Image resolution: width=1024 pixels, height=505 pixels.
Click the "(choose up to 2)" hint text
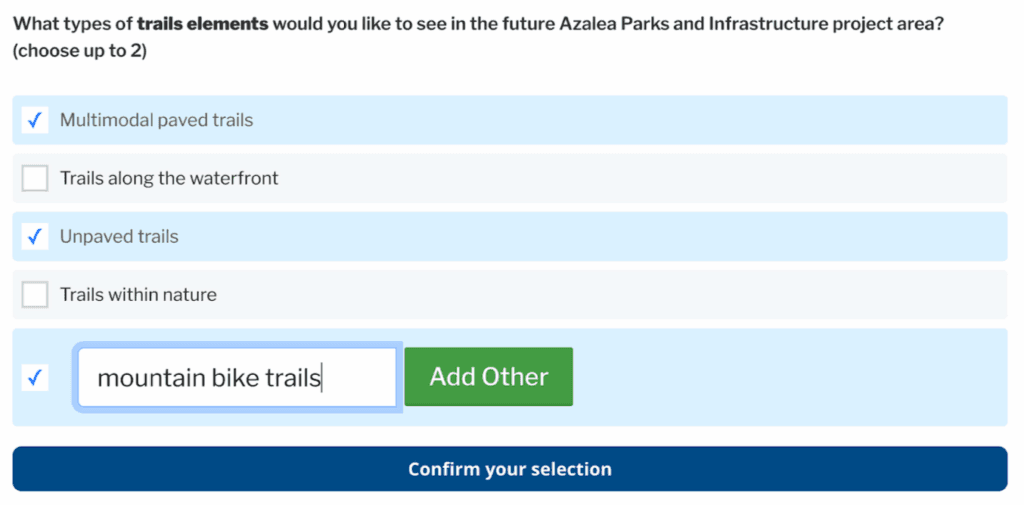(80, 51)
